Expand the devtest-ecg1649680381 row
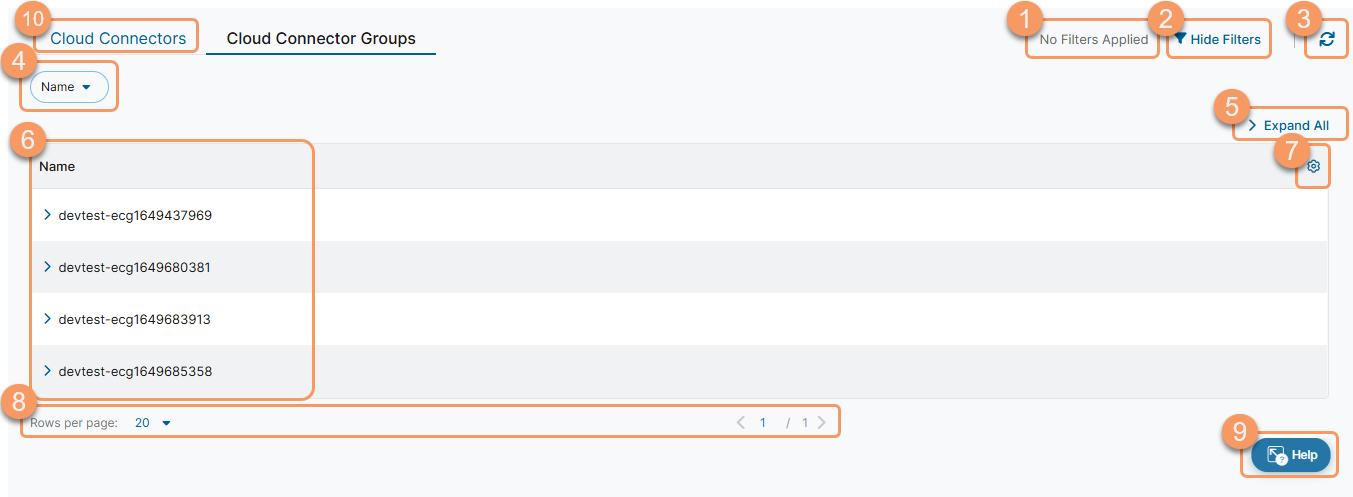1353x497 pixels. pyautogui.click(x=47, y=267)
